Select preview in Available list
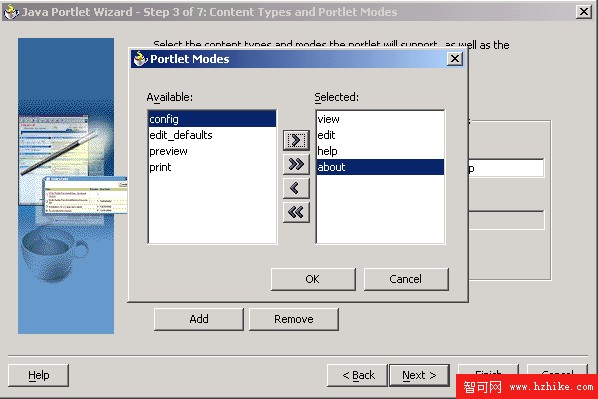Viewport: 598px width, 399px height. tap(212, 151)
